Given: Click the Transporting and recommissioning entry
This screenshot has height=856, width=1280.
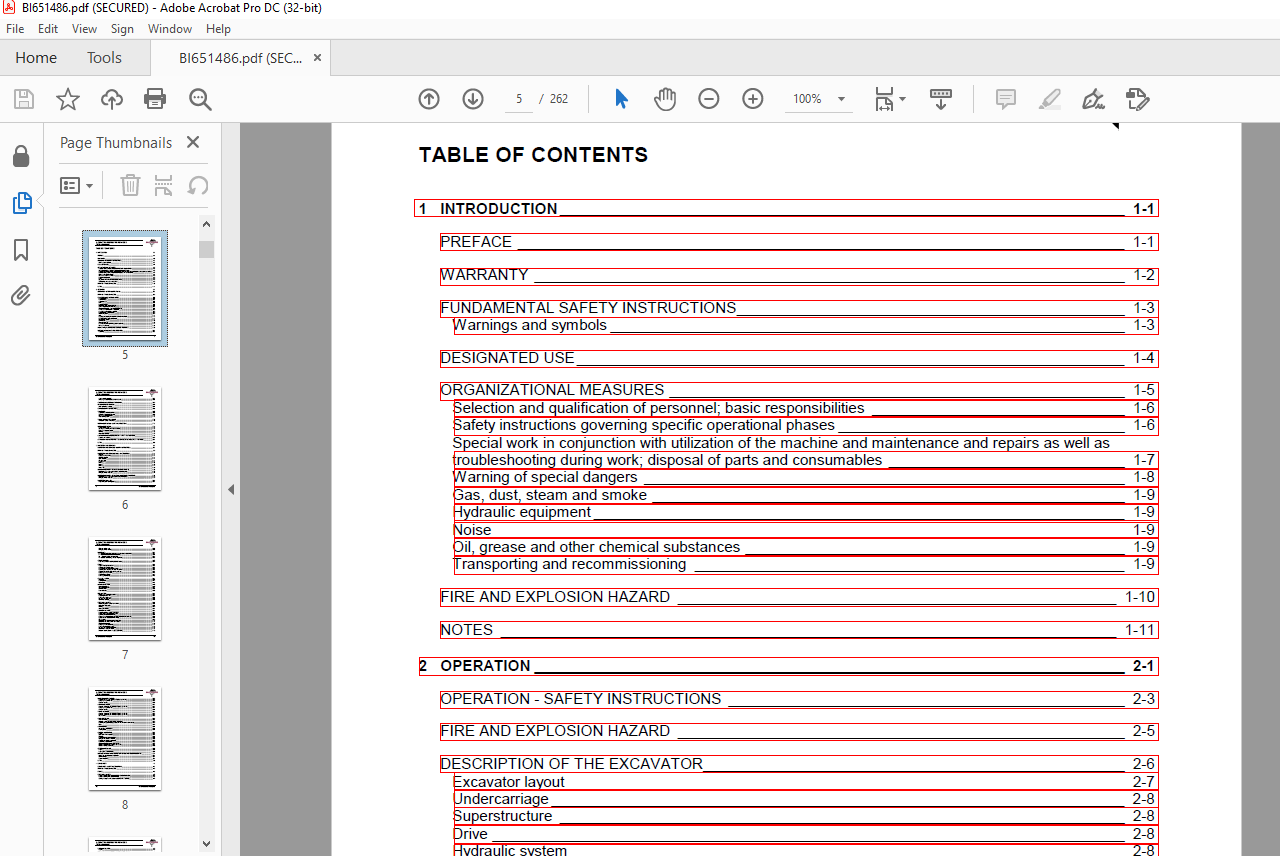Looking at the screenshot, I should pyautogui.click(x=806, y=564).
